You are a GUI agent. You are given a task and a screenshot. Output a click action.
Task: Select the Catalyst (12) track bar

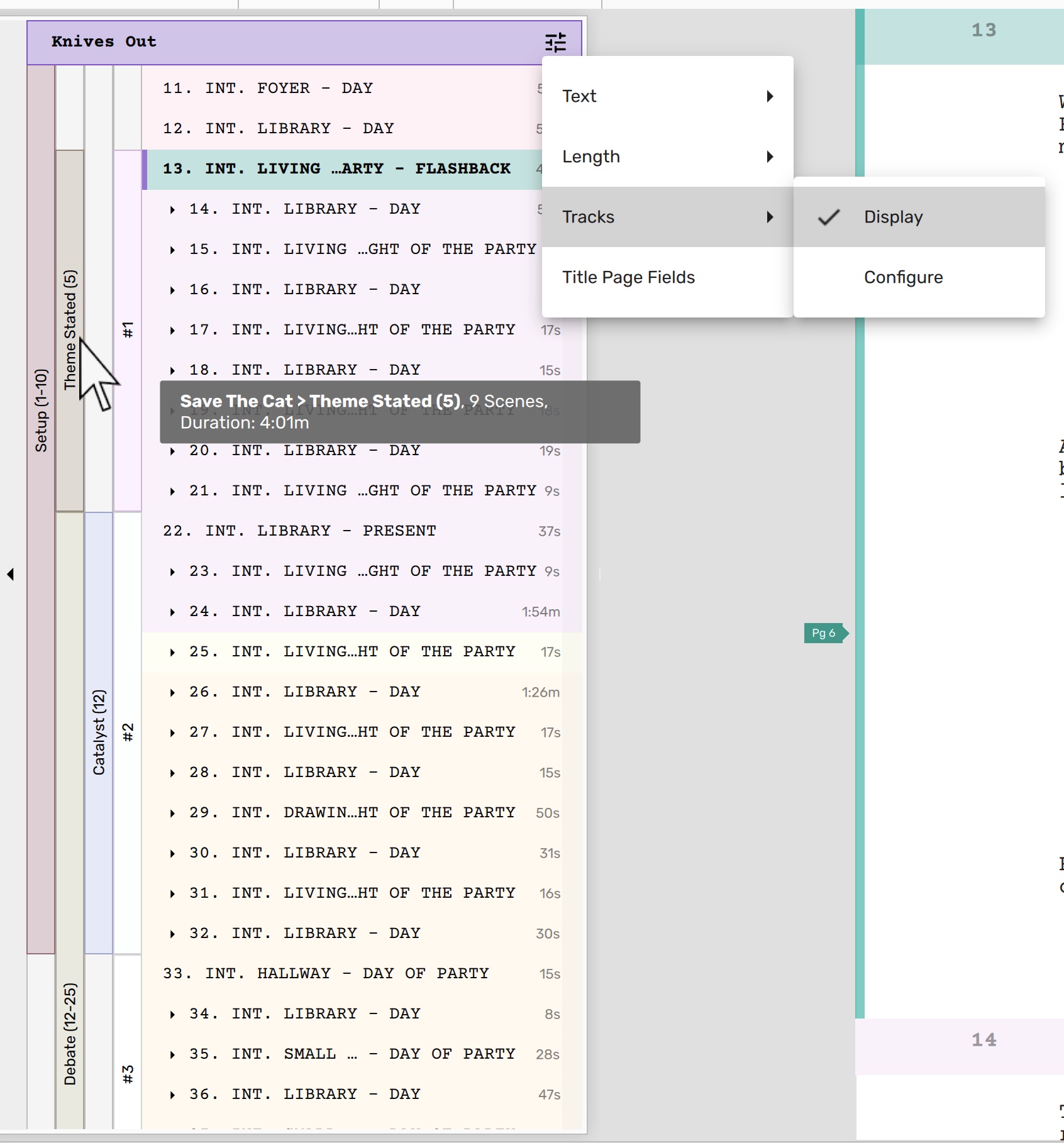[99, 732]
